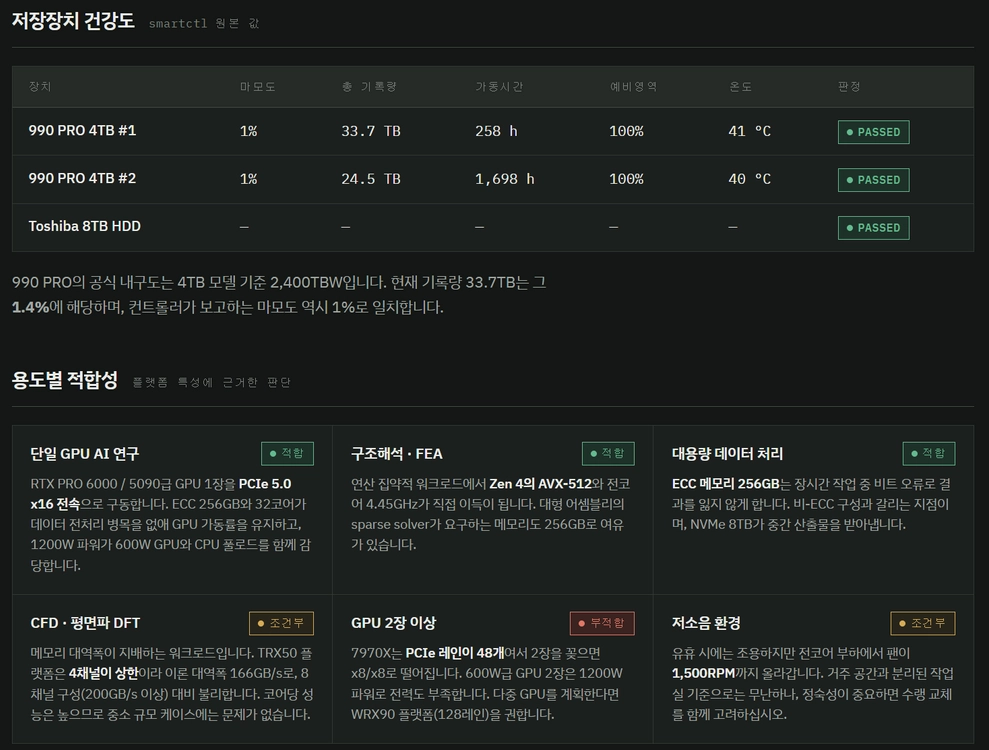Click the PASSED badge for Toshiba 8TB HDD
This screenshot has width=989, height=750.
[874, 228]
